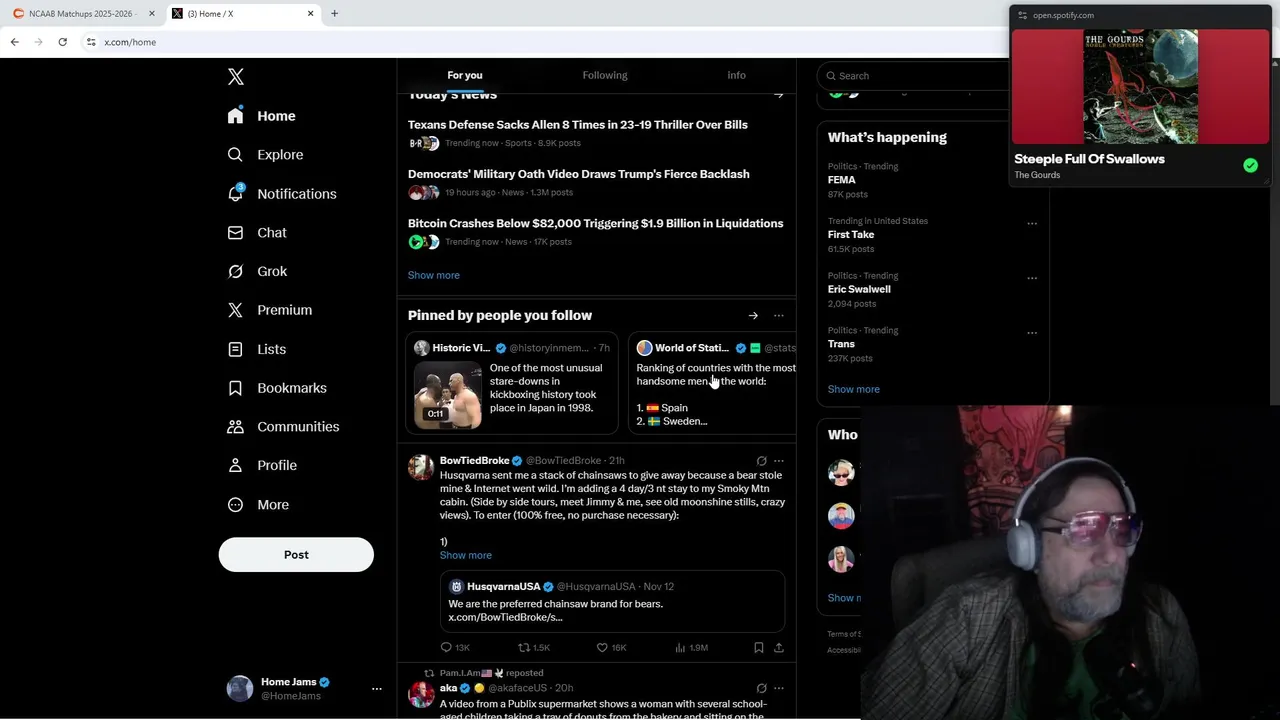
Task: Open Premium in the sidebar
Action: pyautogui.click(x=270, y=310)
